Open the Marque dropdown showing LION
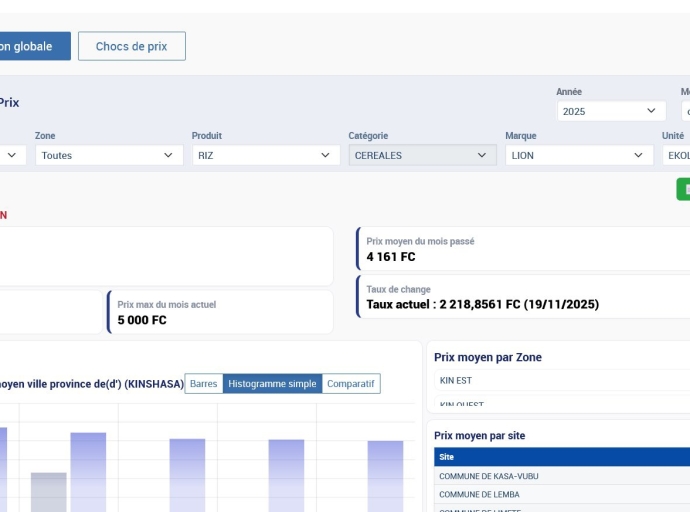This screenshot has width=690, height=512. pos(579,155)
